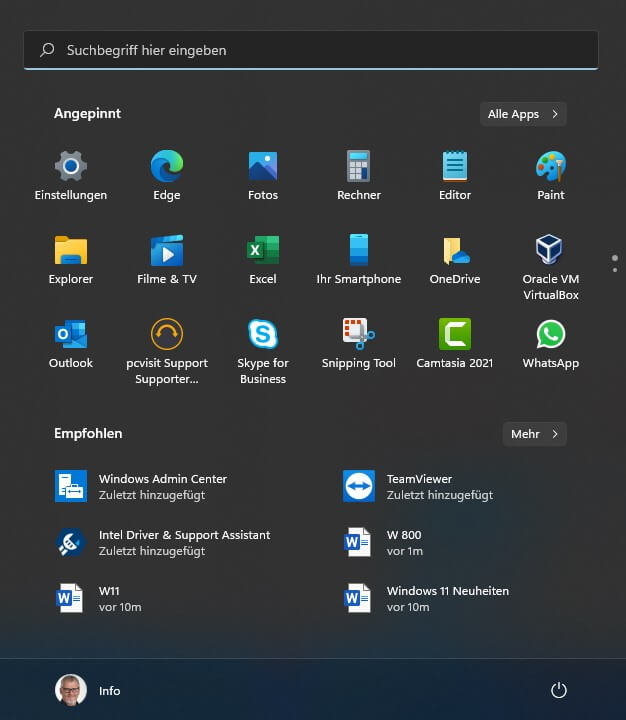Open the Einstellungen app

coord(71,176)
